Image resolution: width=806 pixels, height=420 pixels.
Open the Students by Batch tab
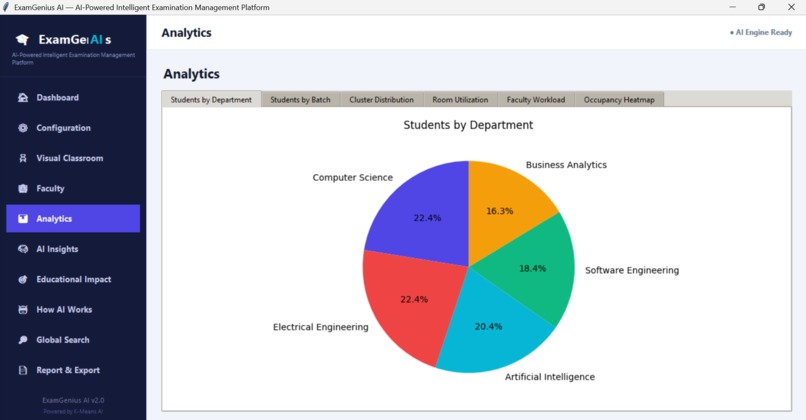coord(300,100)
